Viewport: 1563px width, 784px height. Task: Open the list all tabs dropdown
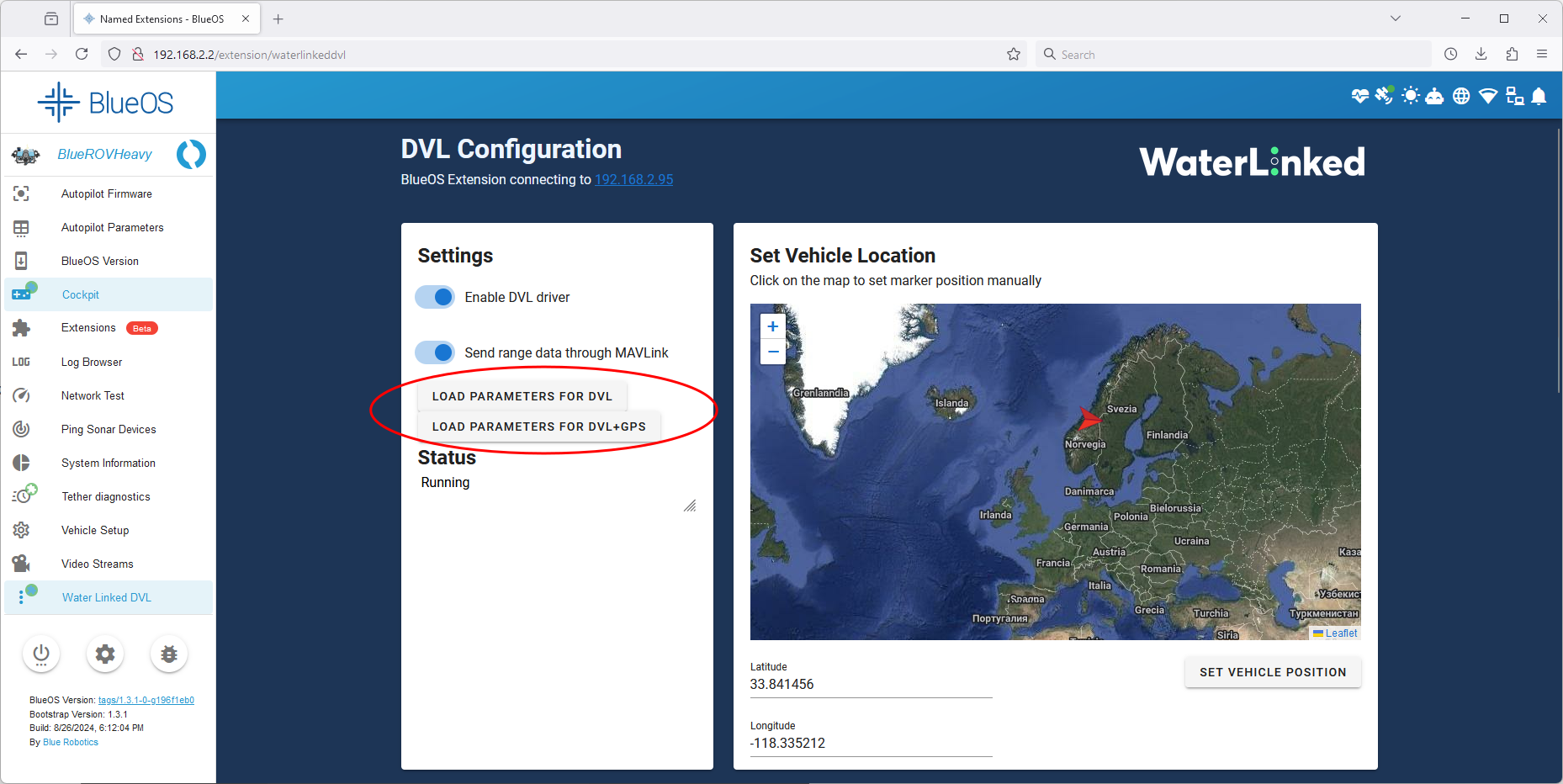coord(1396,19)
